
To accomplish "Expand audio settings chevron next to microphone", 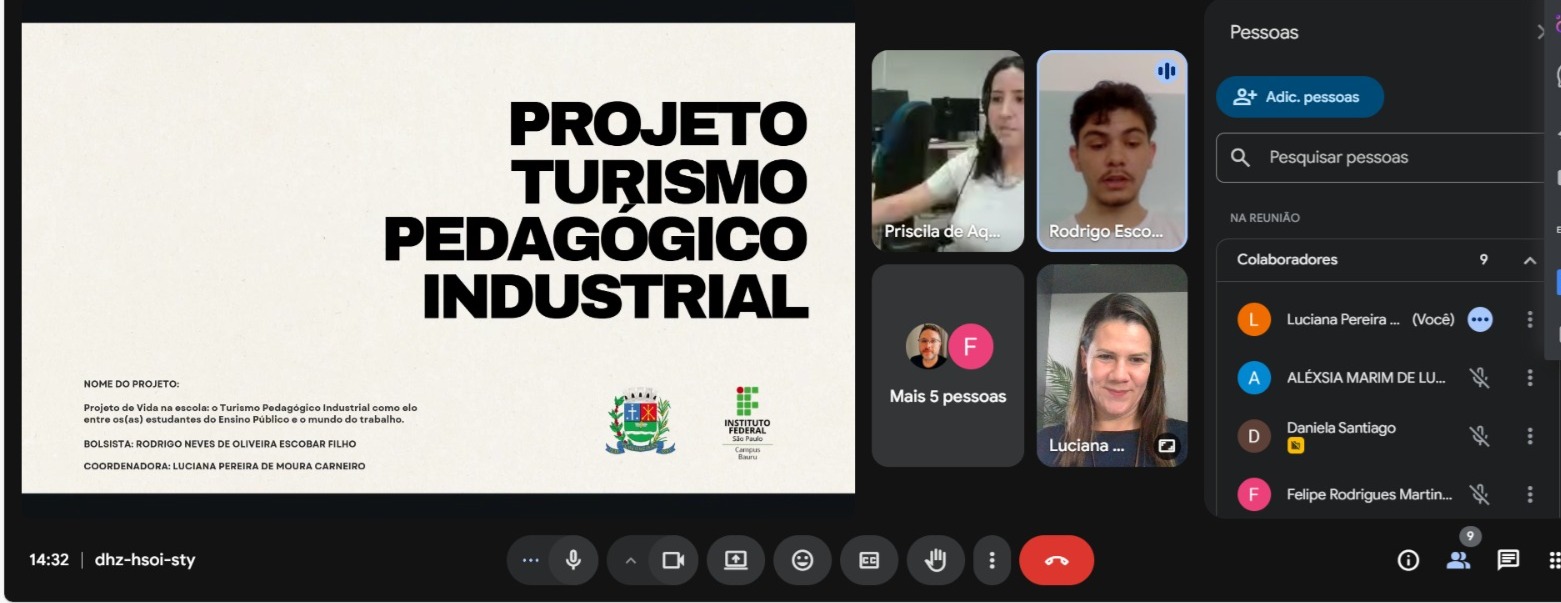I will (630, 560).
